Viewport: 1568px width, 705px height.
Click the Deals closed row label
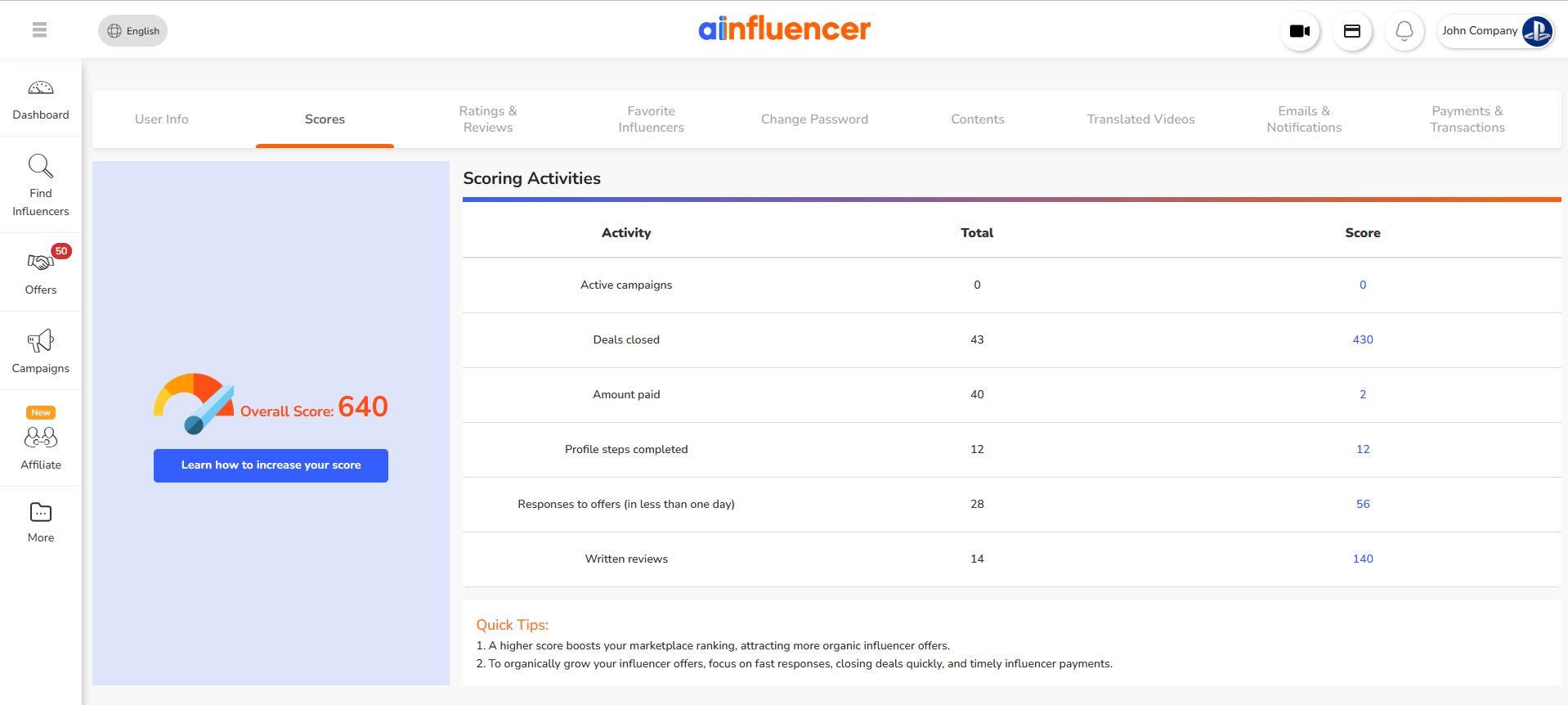pos(626,340)
